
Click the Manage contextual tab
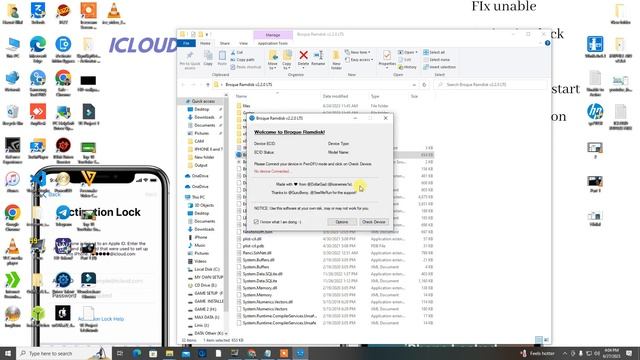pyautogui.click(x=273, y=35)
